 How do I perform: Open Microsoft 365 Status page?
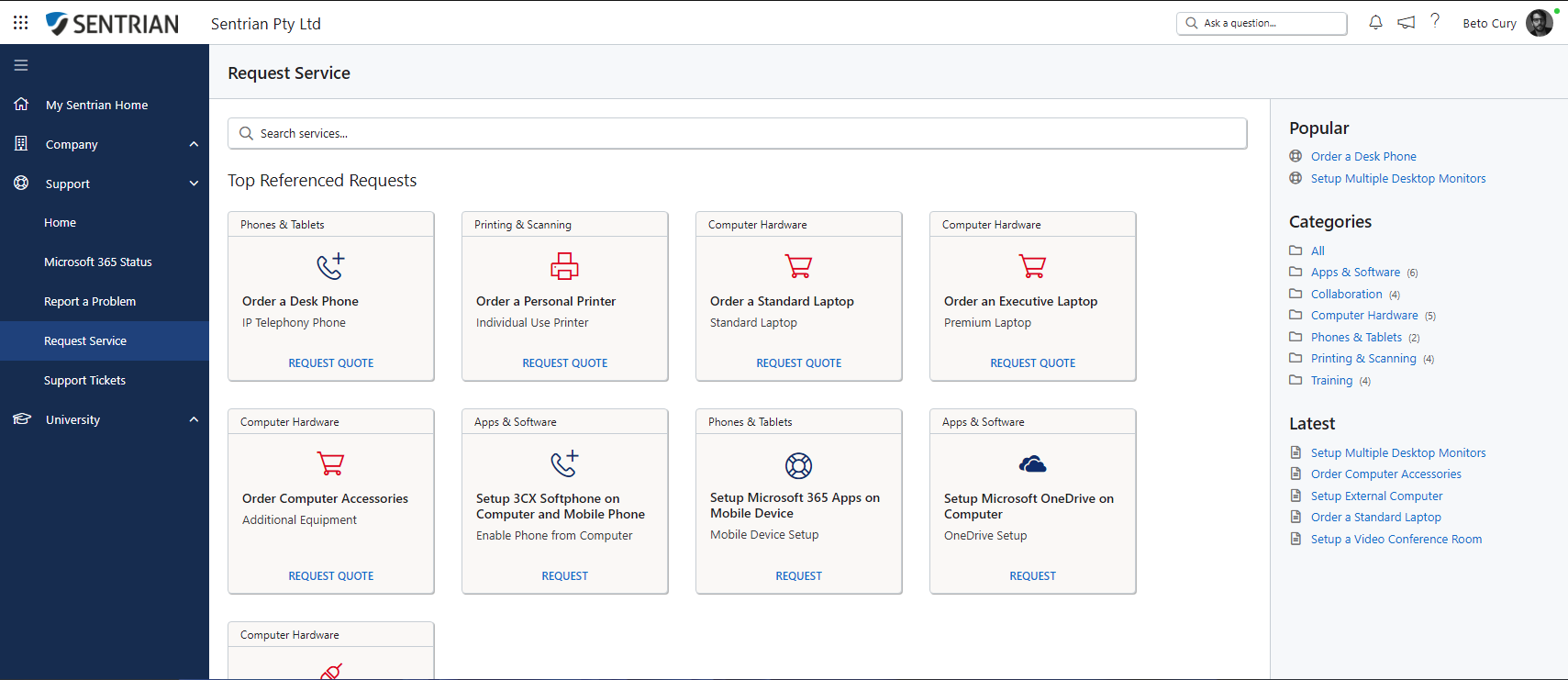(98, 262)
